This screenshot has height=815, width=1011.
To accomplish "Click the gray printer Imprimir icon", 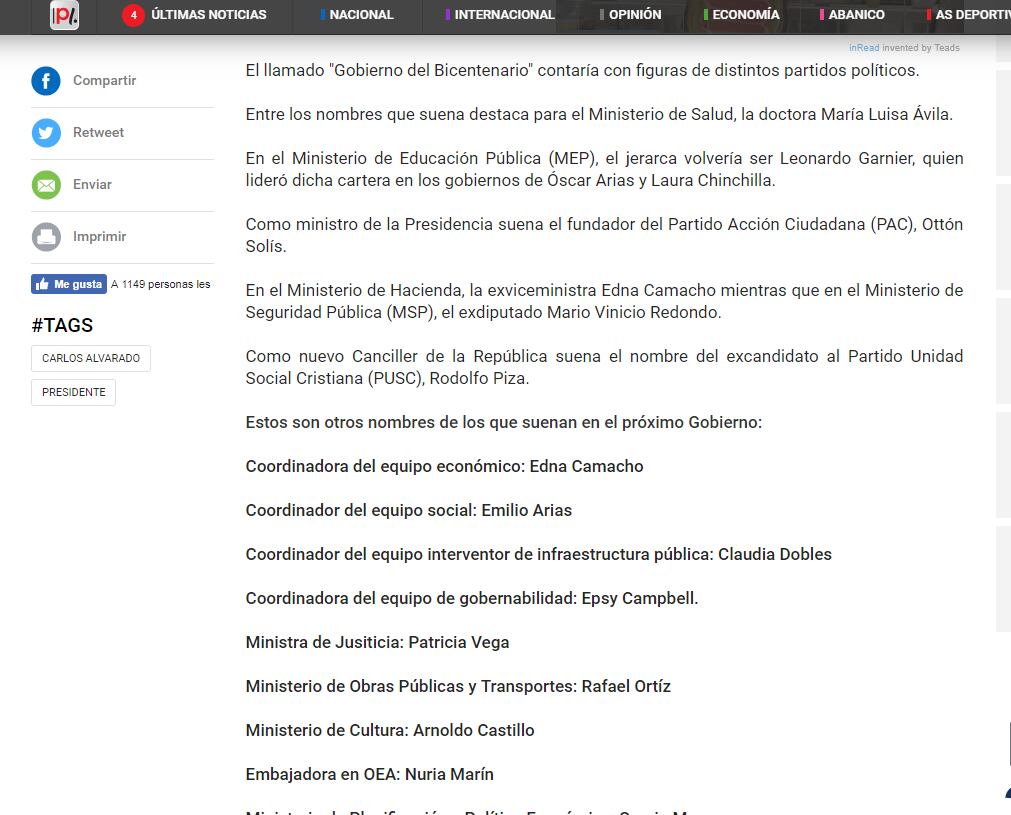I will [46, 237].
